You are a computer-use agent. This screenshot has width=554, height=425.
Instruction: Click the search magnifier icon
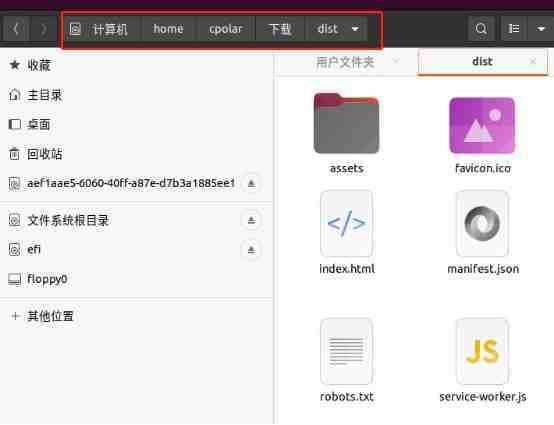tap(481, 29)
